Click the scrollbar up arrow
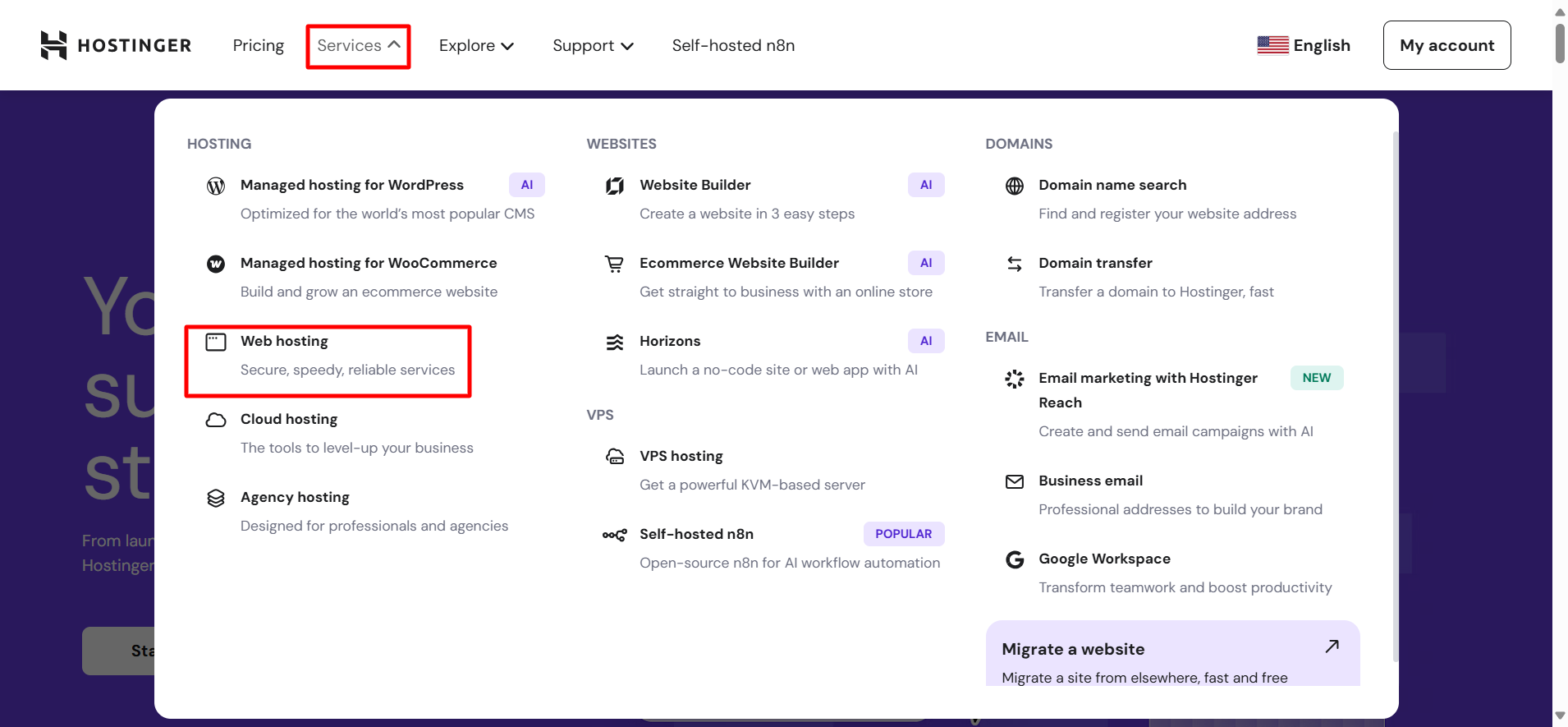The width and height of the screenshot is (1568, 727). coord(1560,11)
